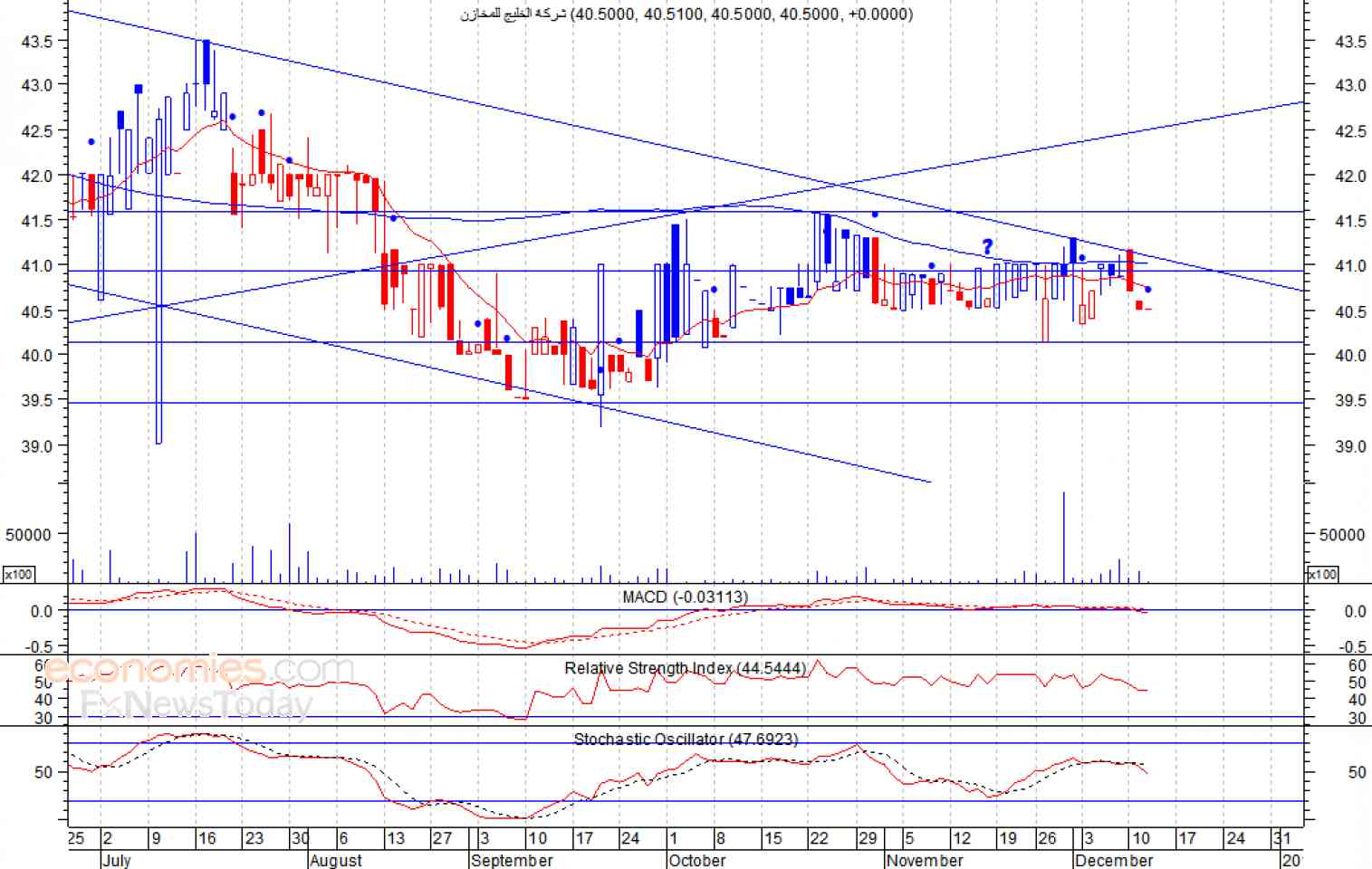Screen dimensions: 1372x869
Task: Select the Stochastic Oscillator (47.6923) label
Action: [x=686, y=740]
